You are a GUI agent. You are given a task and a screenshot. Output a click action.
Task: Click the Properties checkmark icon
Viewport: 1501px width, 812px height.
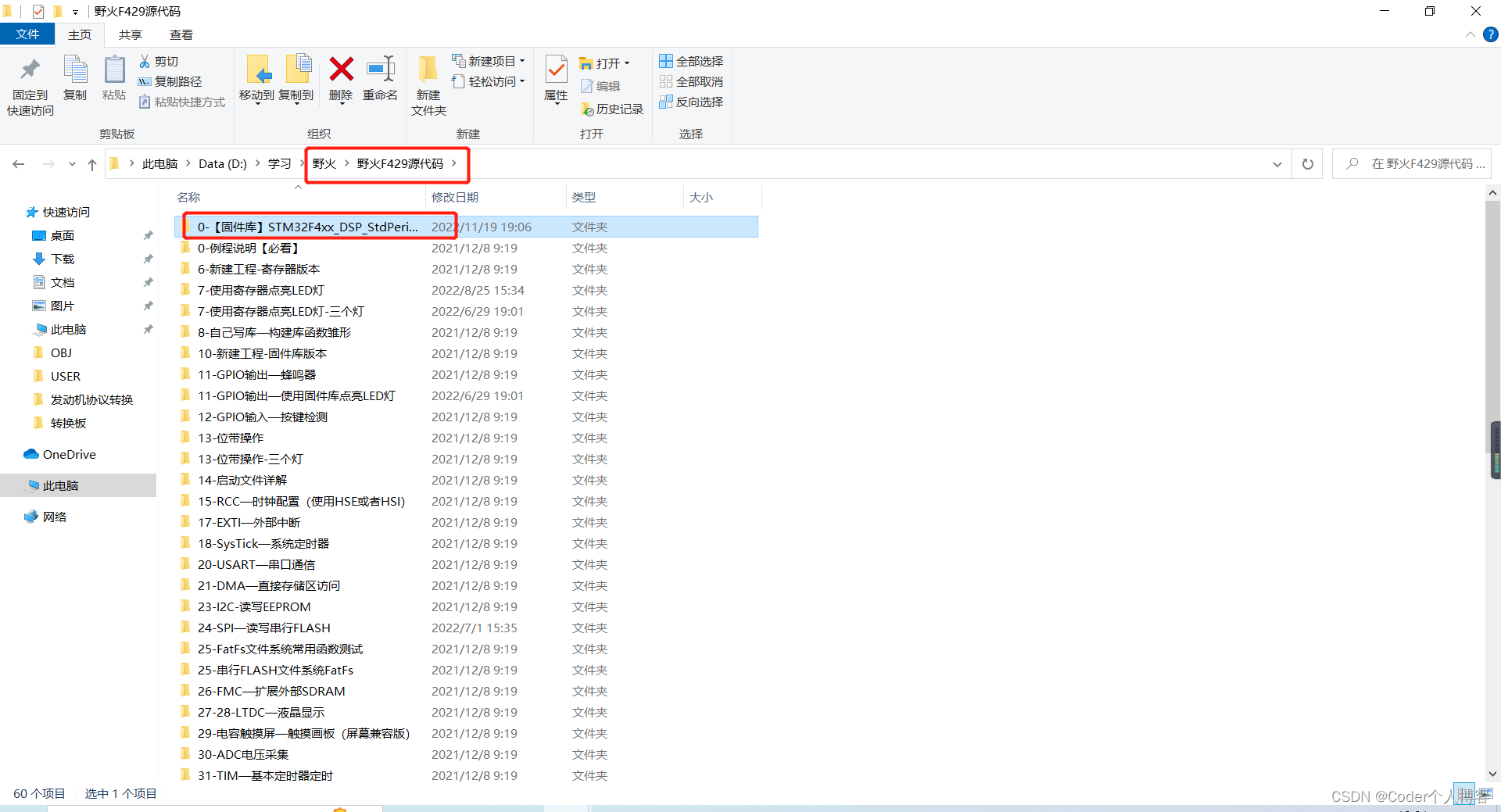click(x=556, y=70)
